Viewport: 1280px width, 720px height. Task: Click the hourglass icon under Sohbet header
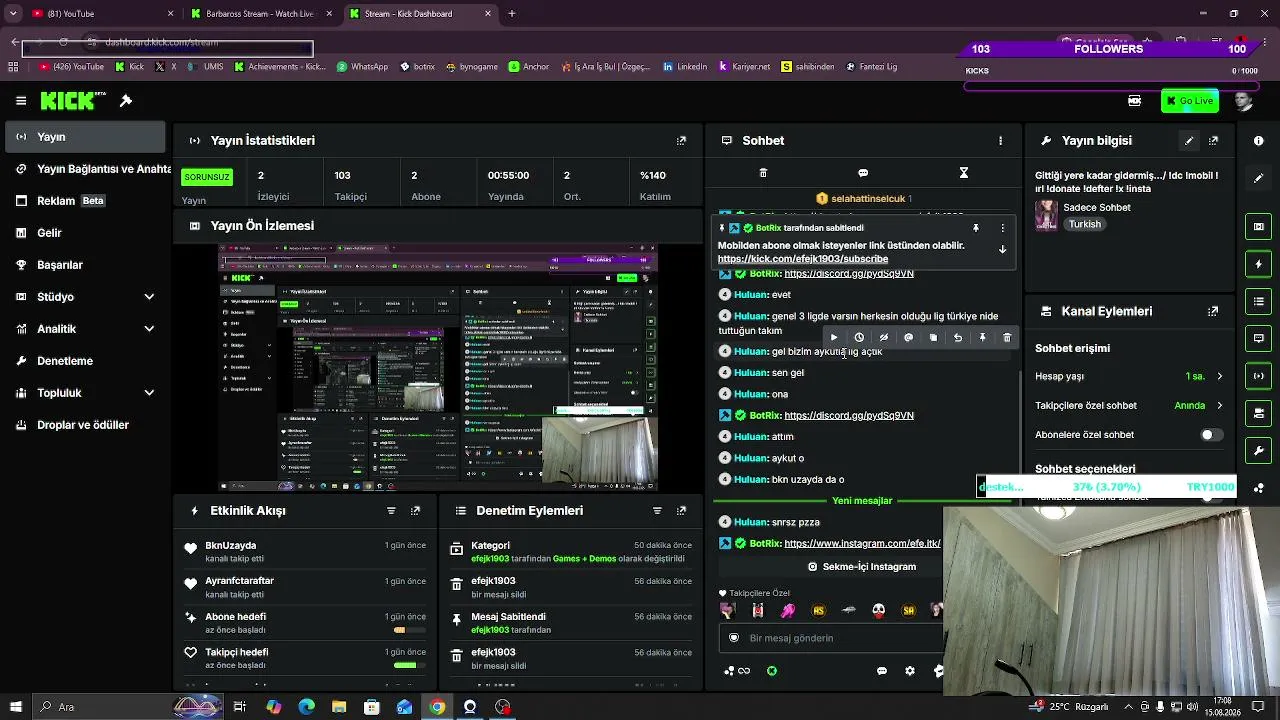(x=964, y=173)
